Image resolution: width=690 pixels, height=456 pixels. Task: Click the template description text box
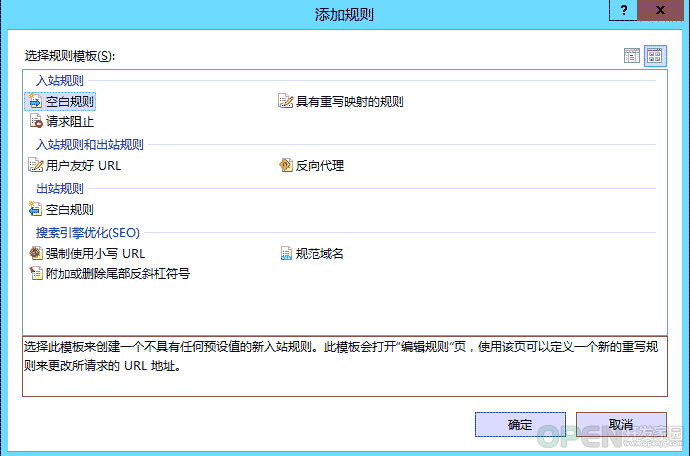pos(345,366)
